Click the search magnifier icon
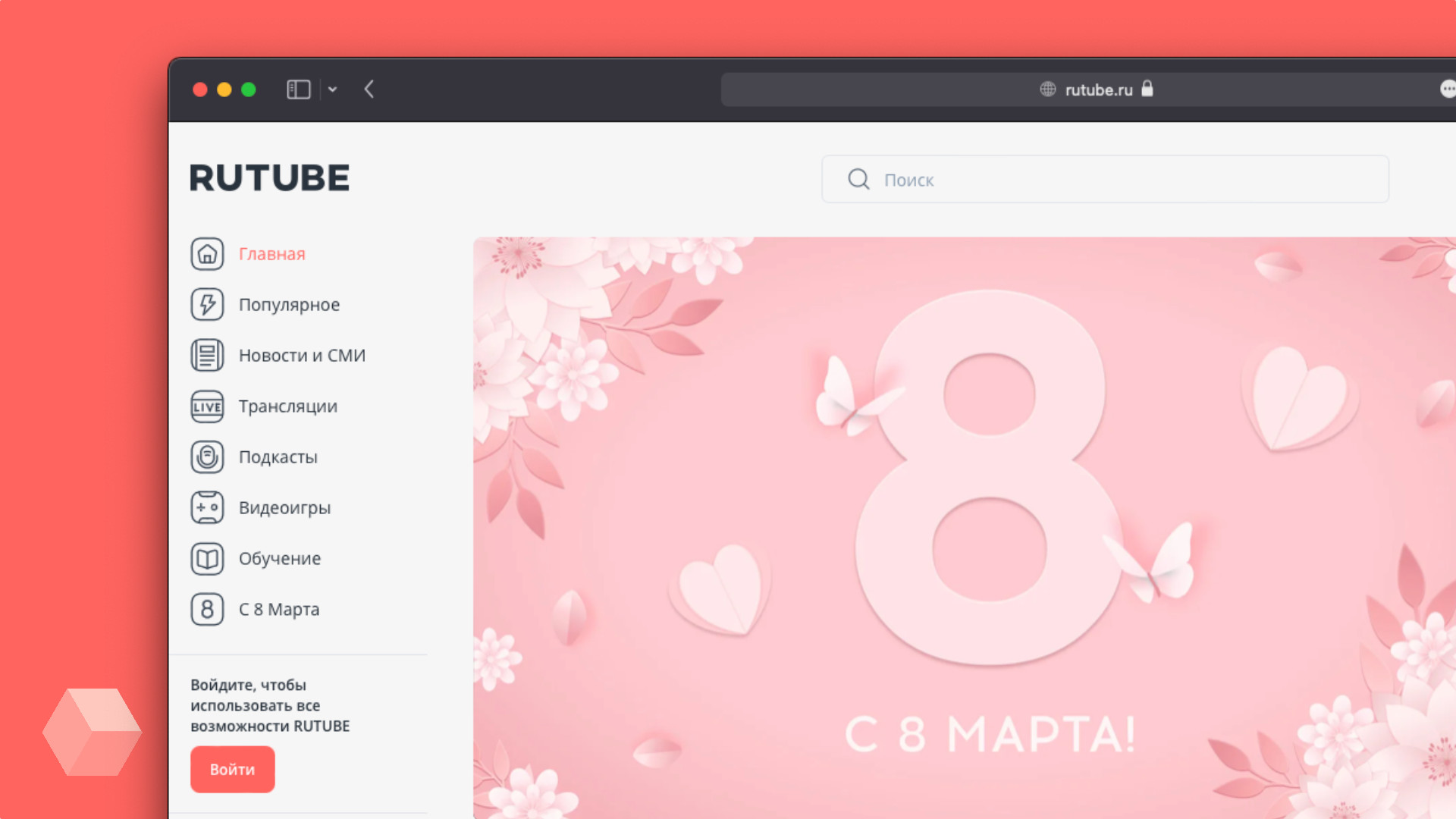The height and width of the screenshot is (819, 1456). click(858, 180)
